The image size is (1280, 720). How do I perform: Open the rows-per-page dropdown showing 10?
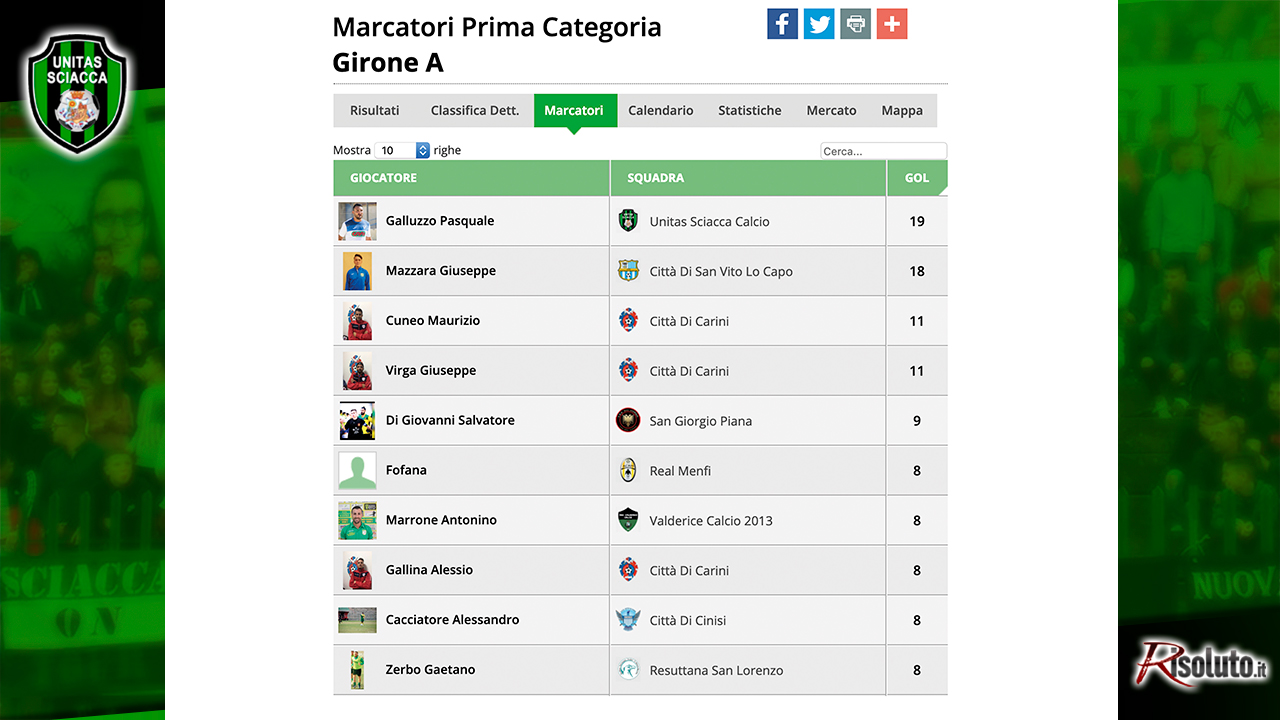402,150
